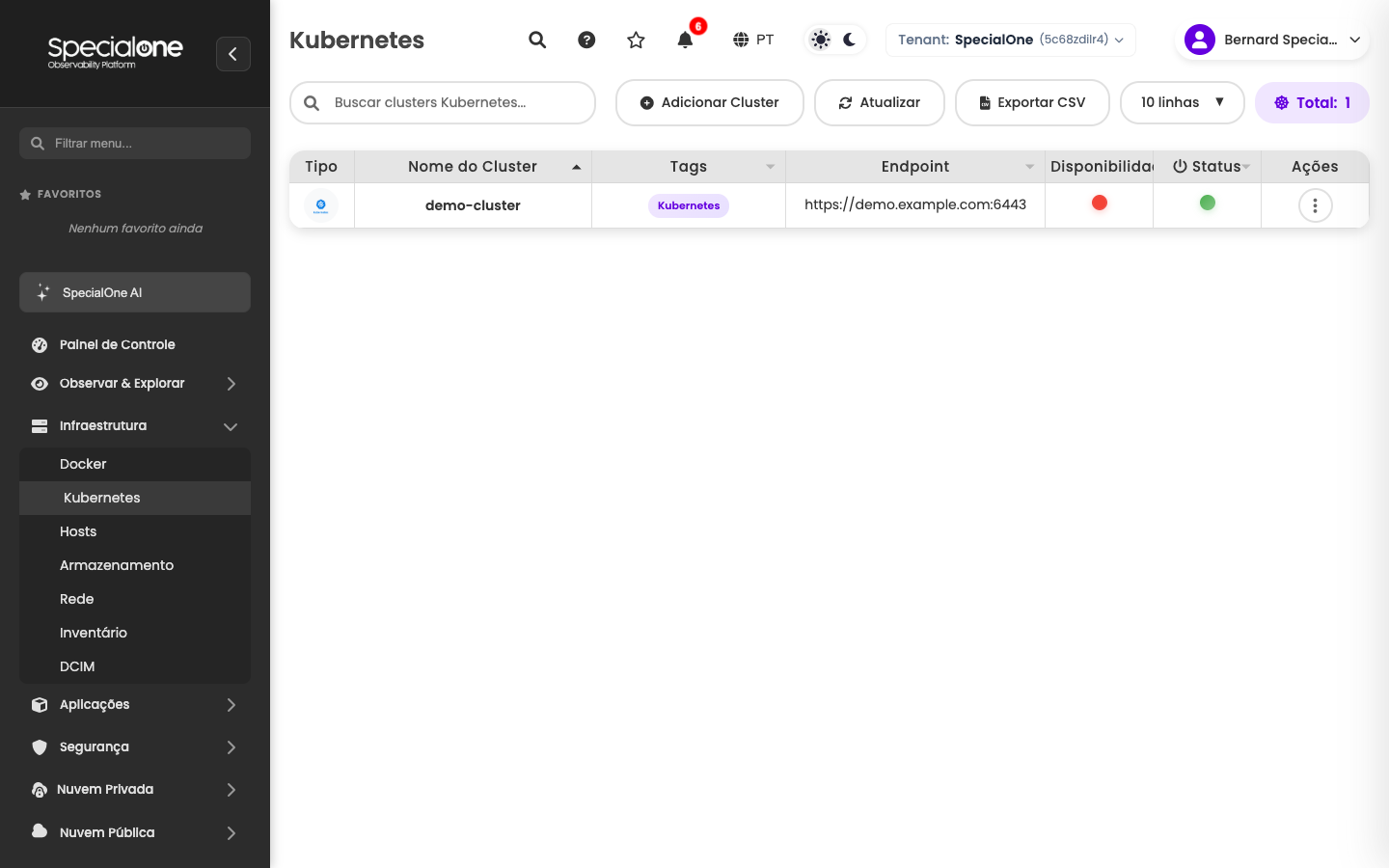Open the Tenant SpecialOne selector

pyautogui.click(x=1010, y=40)
